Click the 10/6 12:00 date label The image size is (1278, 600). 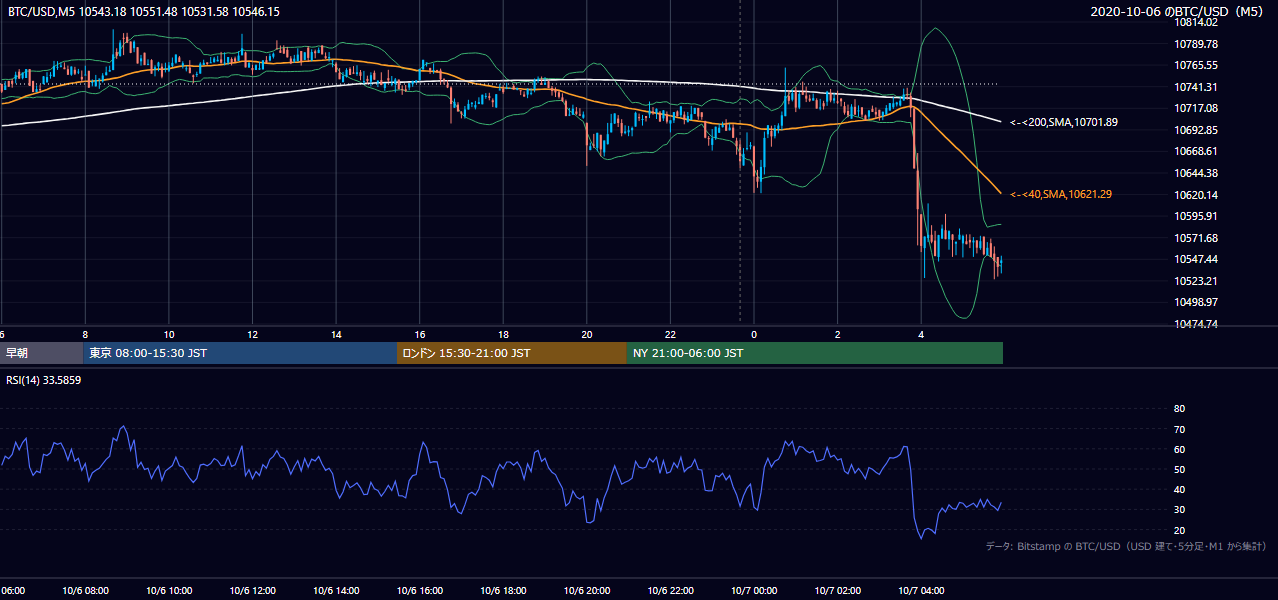click(252, 591)
